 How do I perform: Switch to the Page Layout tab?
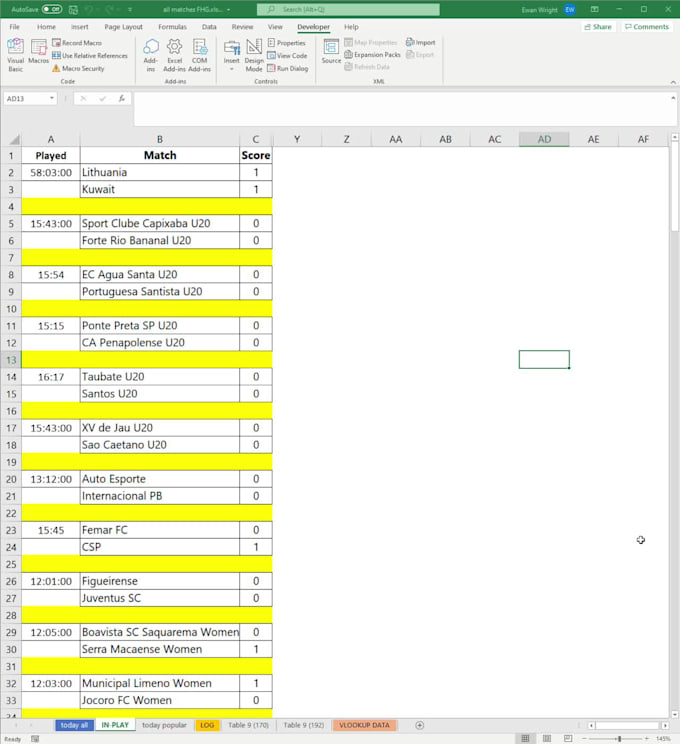[x=123, y=27]
